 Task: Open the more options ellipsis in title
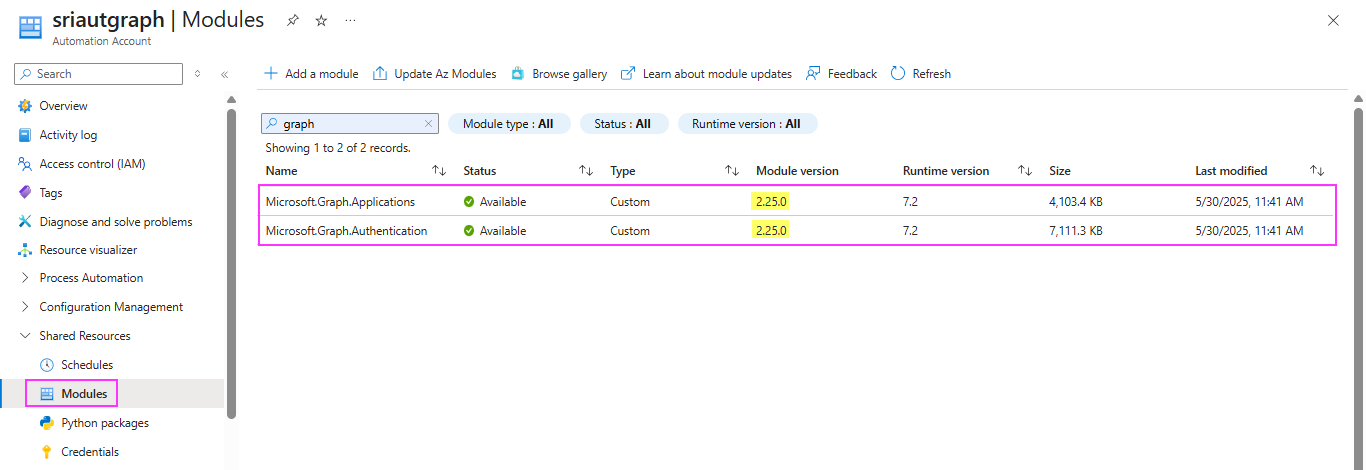350,20
